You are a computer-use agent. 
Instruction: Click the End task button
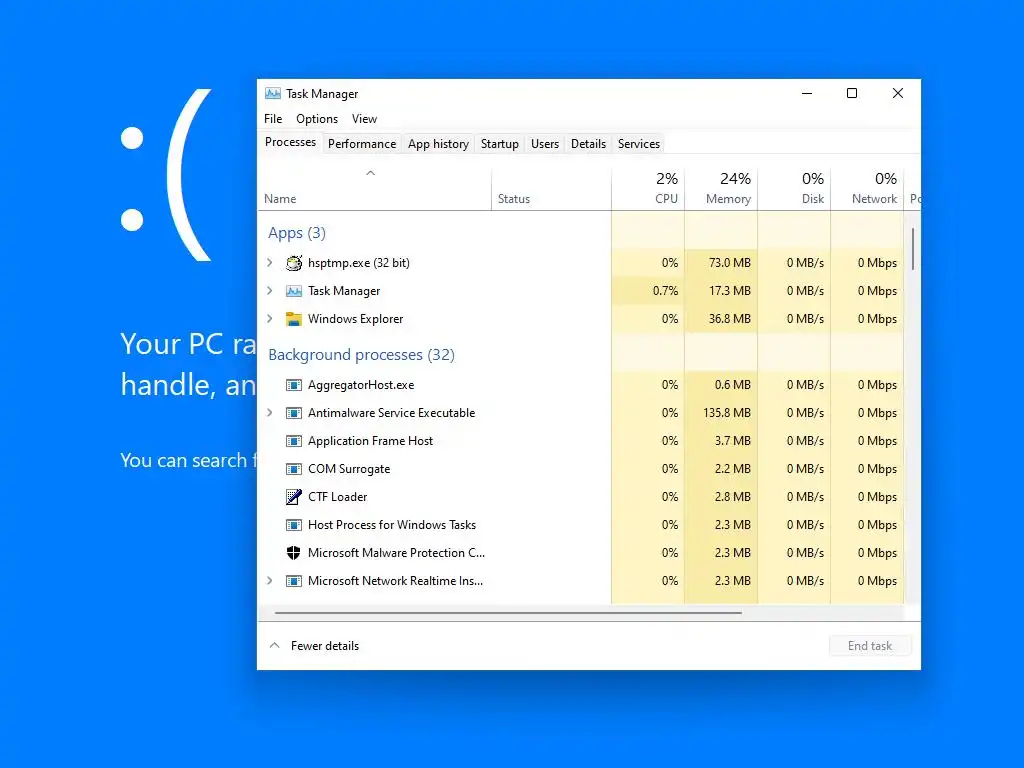[x=870, y=646]
